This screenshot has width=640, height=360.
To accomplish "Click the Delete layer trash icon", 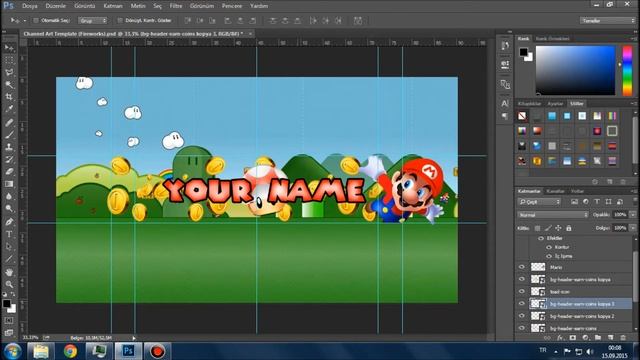I will click(623, 338).
